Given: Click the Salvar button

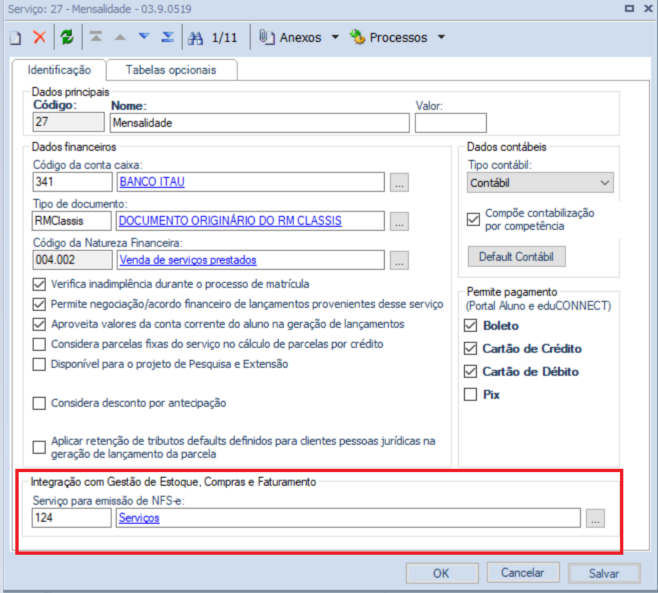Looking at the screenshot, I should (604, 573).
